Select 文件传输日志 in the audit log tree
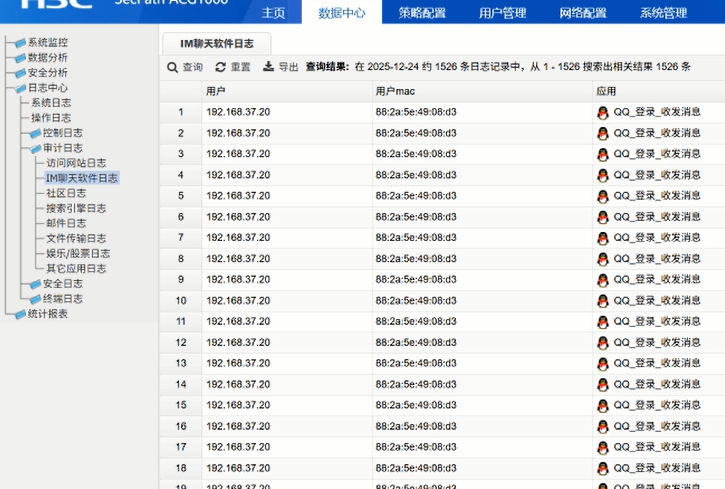Image resolution: width=725 pixels, height=489 pixels. (x=76, y=238)
